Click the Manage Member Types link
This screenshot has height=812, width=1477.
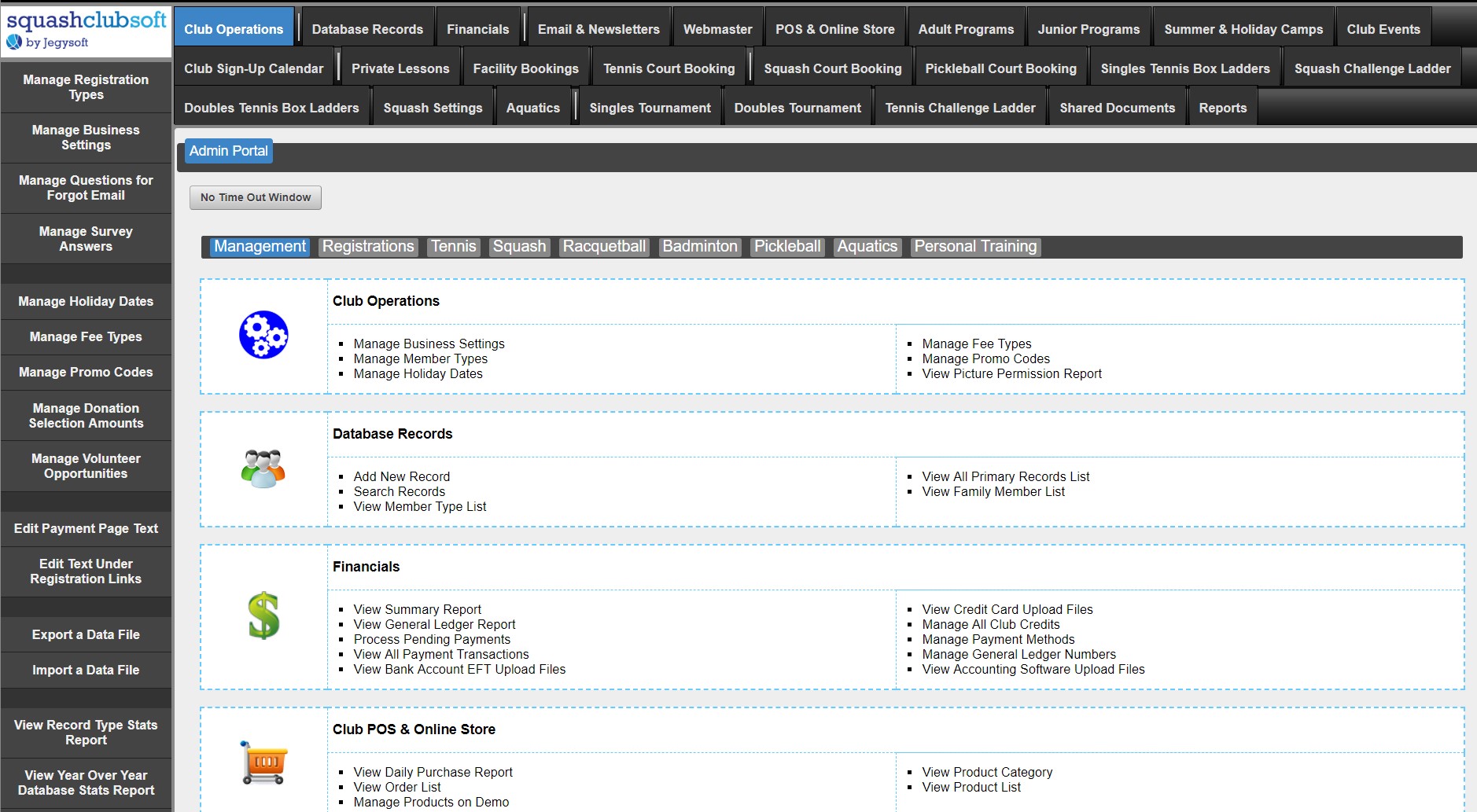421,358
